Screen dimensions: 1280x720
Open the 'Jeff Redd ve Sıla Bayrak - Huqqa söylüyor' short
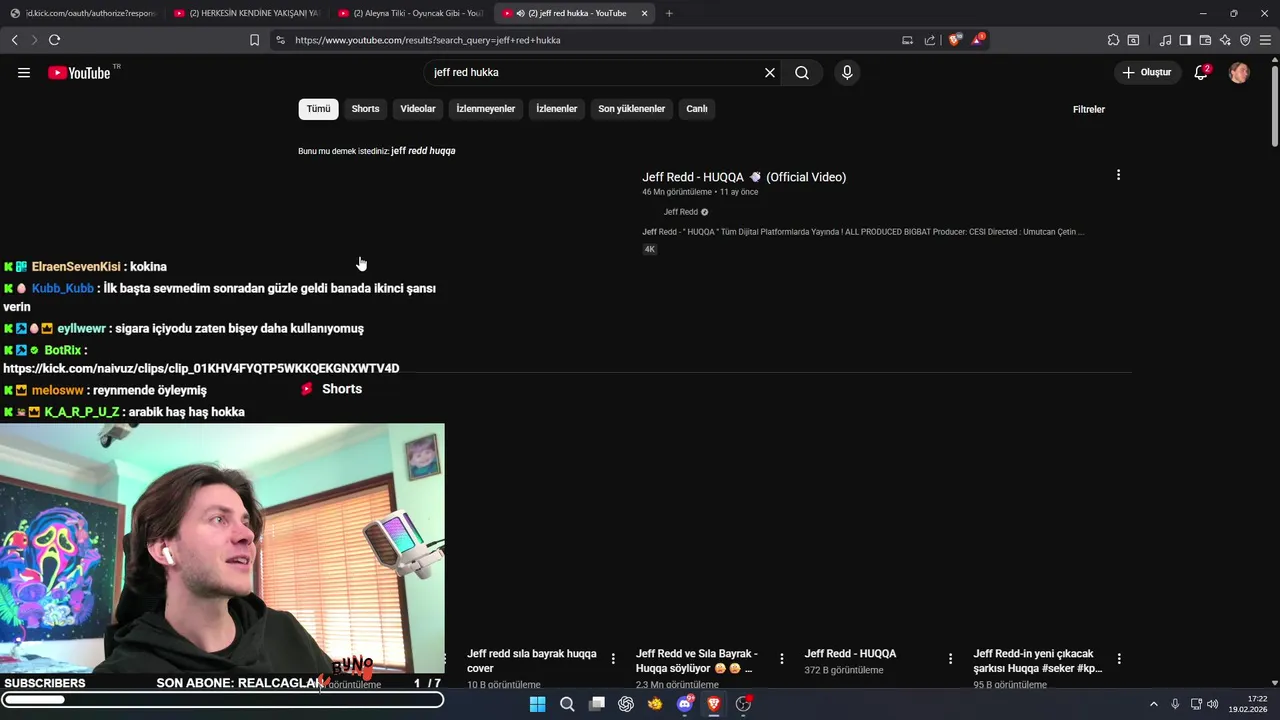[697, 661]
